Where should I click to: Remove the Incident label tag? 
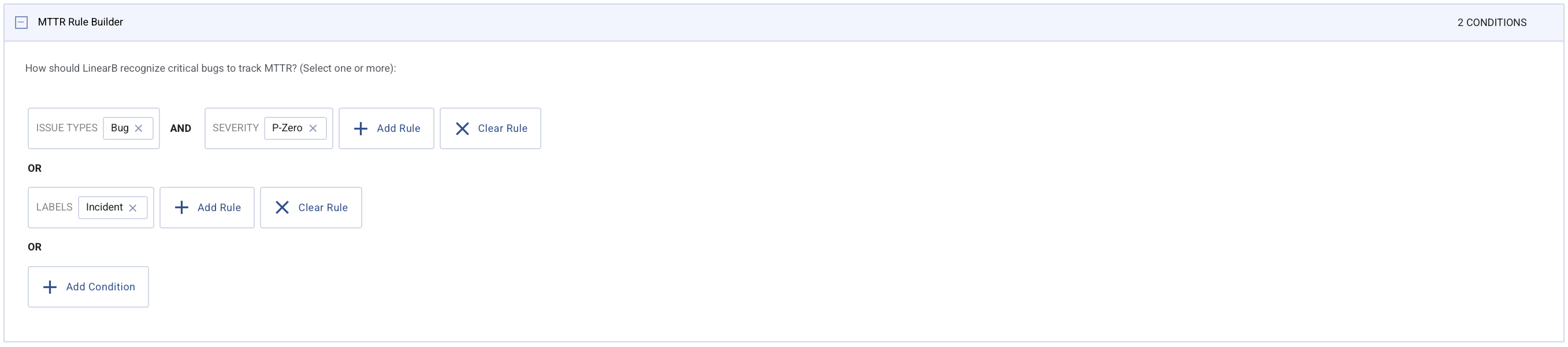(133, 208)
